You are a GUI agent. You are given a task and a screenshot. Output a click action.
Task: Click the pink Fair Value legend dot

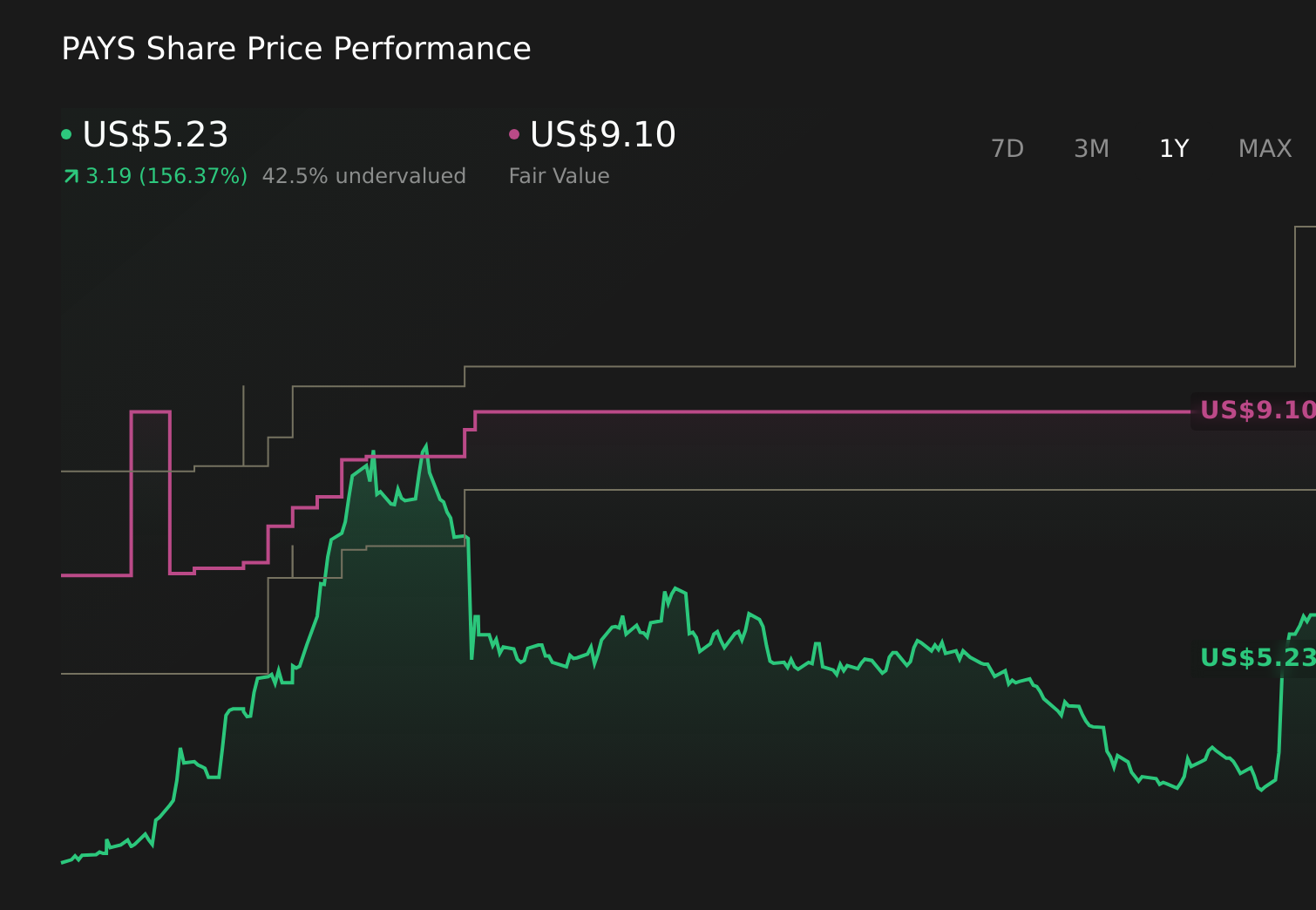(514, 133)
